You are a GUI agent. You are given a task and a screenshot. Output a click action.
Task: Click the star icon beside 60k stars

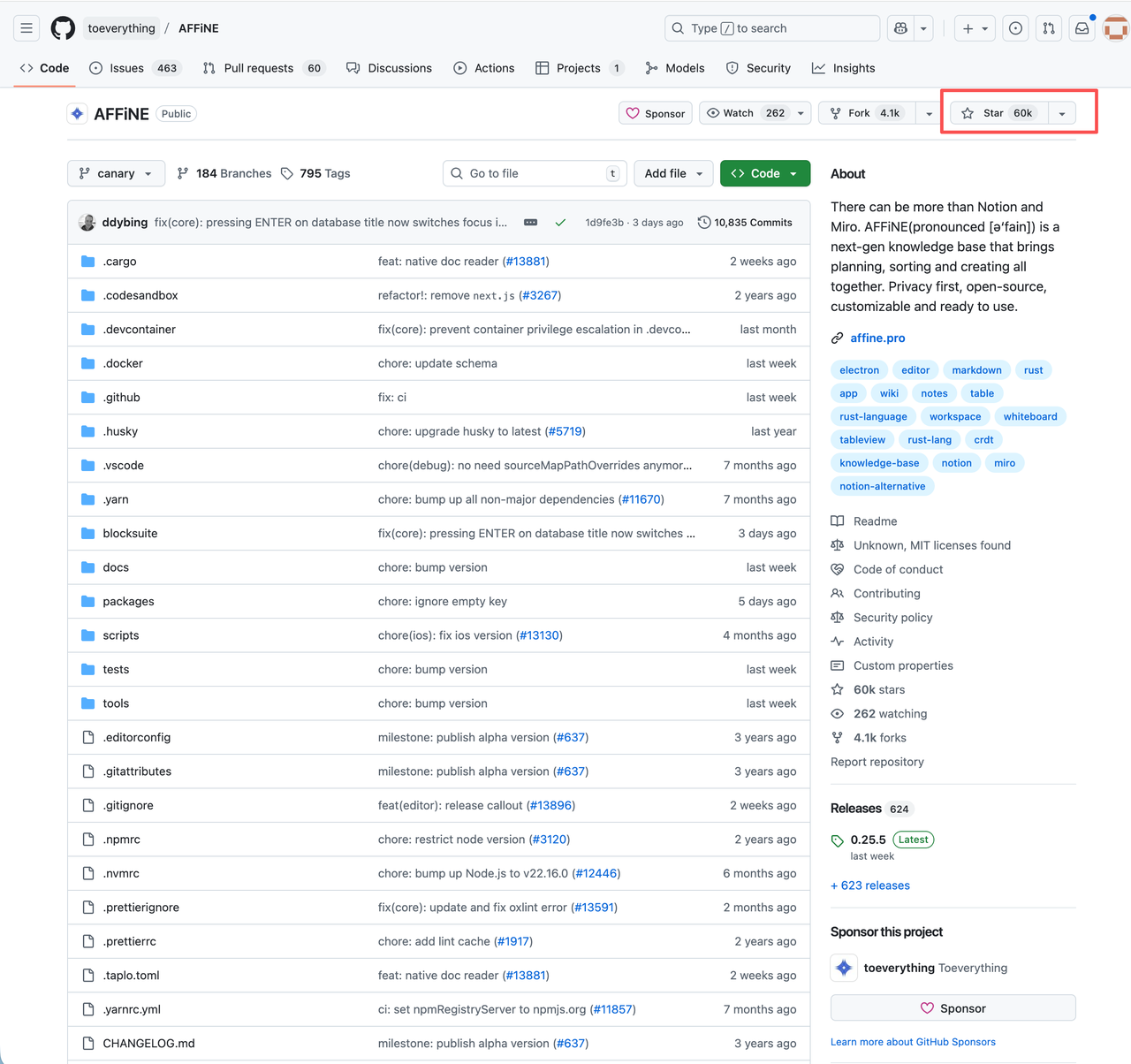coord(837,690)
